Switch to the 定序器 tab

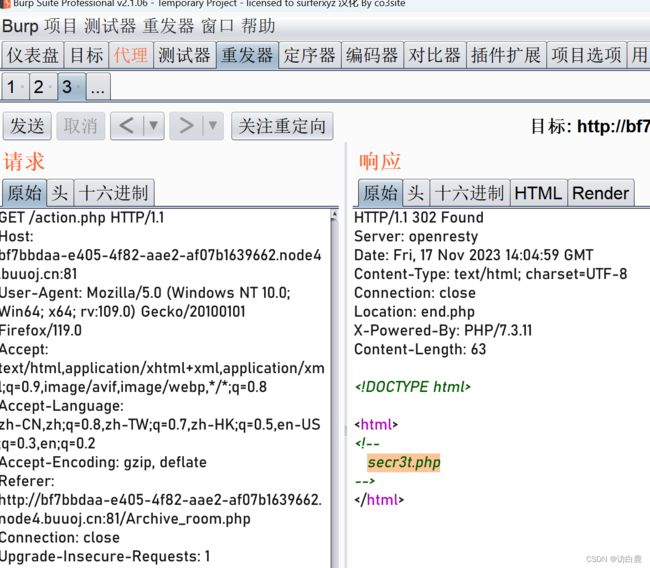pyautogui.click(x=310, y=55)
